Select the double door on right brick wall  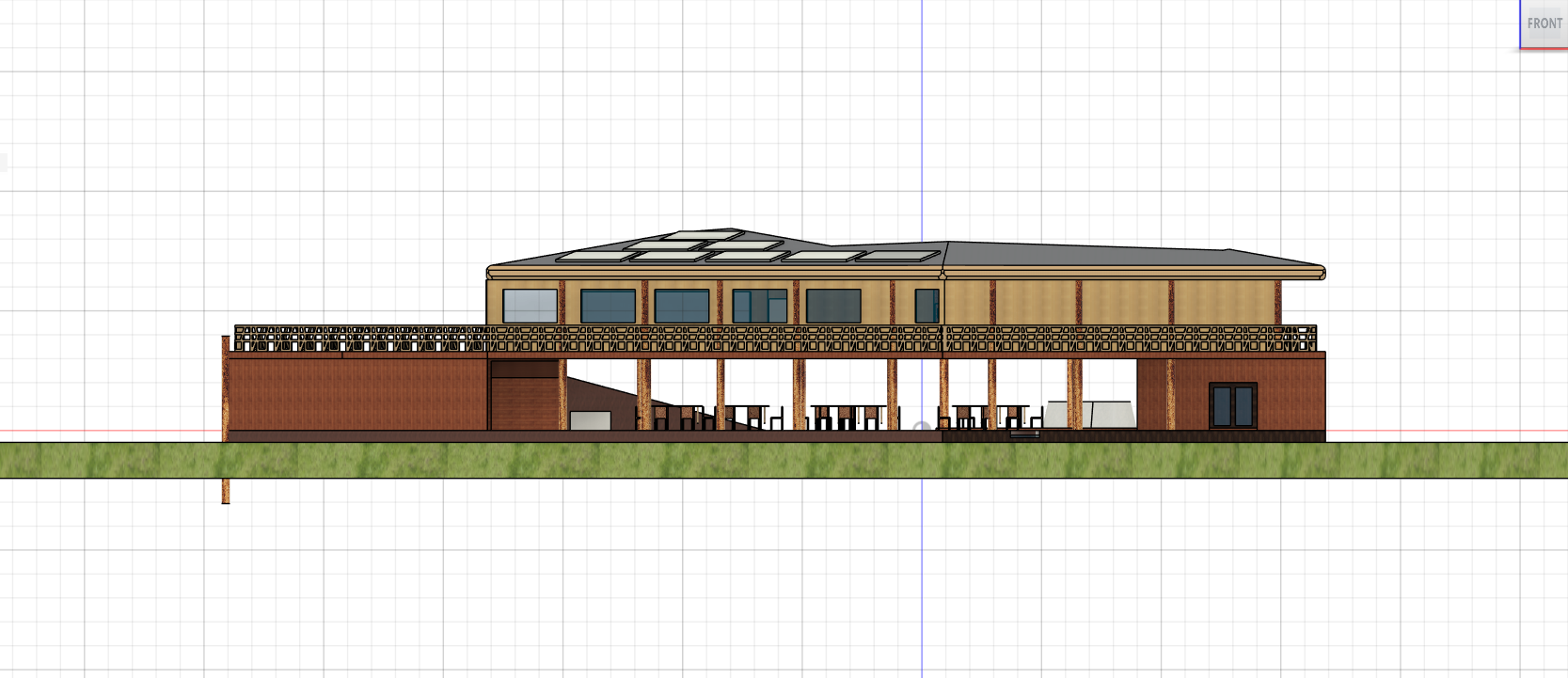[1233, 405]
